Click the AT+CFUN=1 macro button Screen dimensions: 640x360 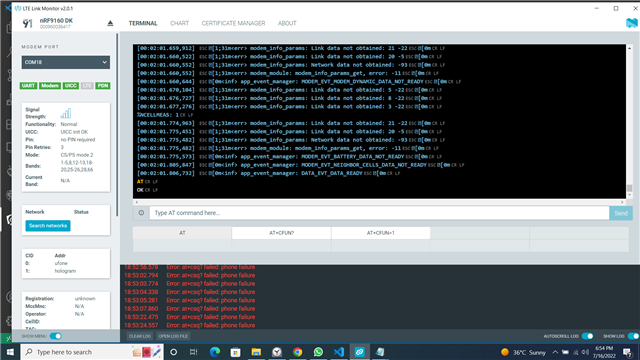380,233
